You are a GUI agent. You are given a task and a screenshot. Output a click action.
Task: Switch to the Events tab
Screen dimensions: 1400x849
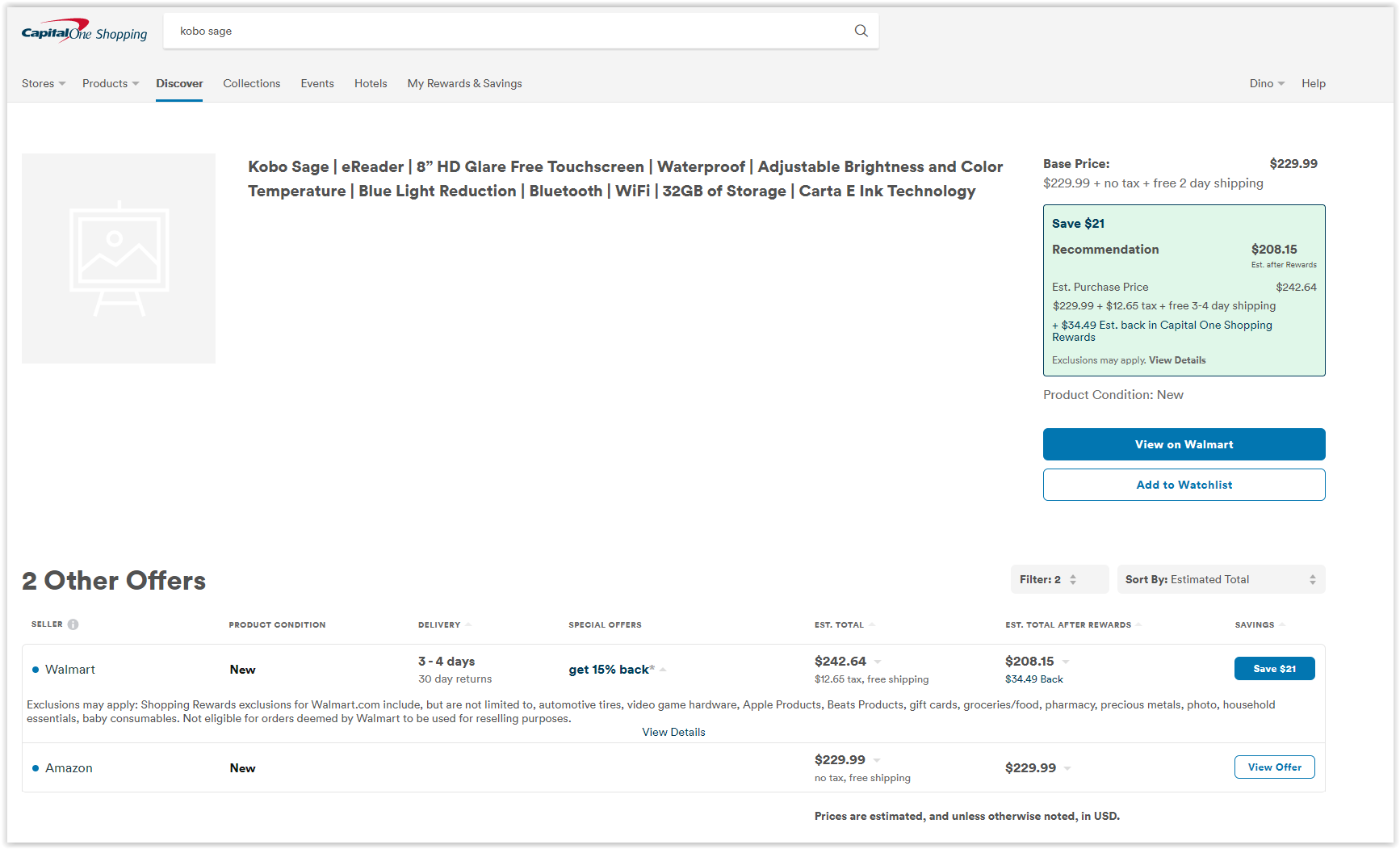coord(317,83)
